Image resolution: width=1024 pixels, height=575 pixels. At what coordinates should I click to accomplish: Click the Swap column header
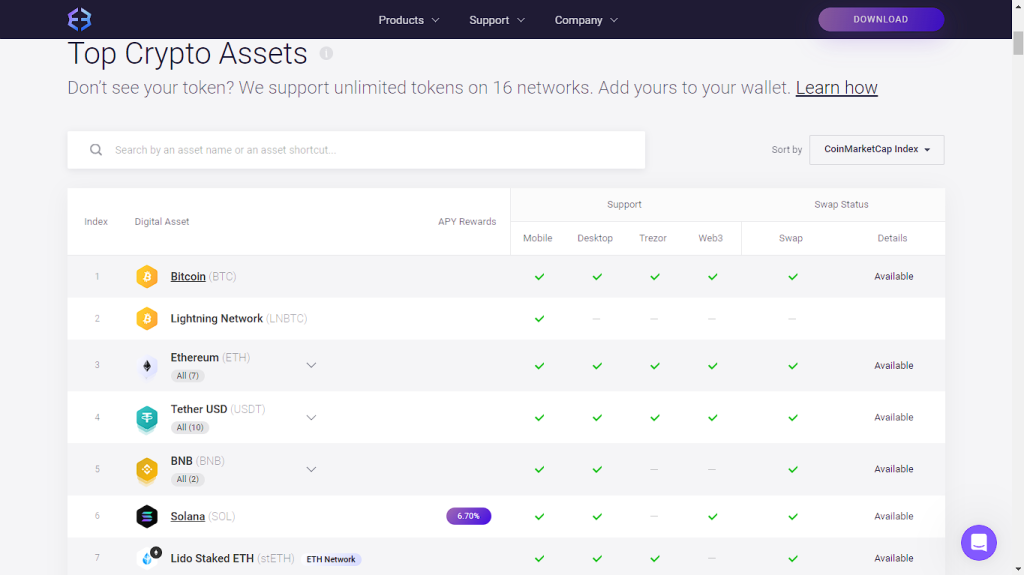coord(791,238)
